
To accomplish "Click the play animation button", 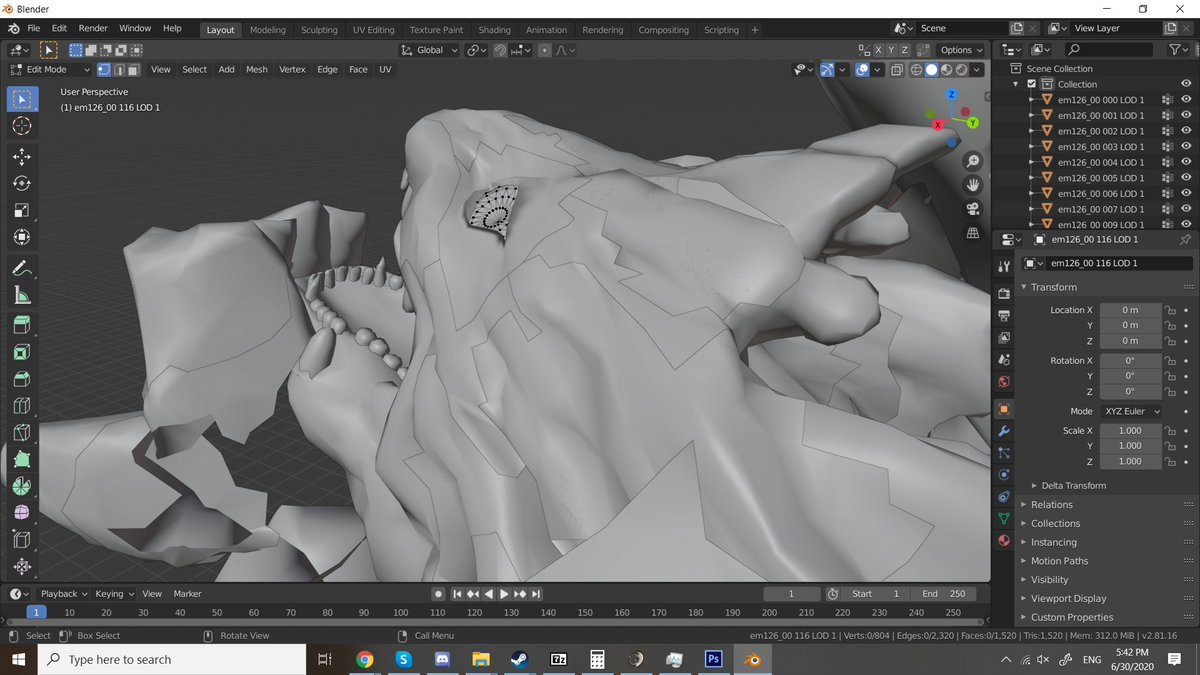I will point(504,594).
